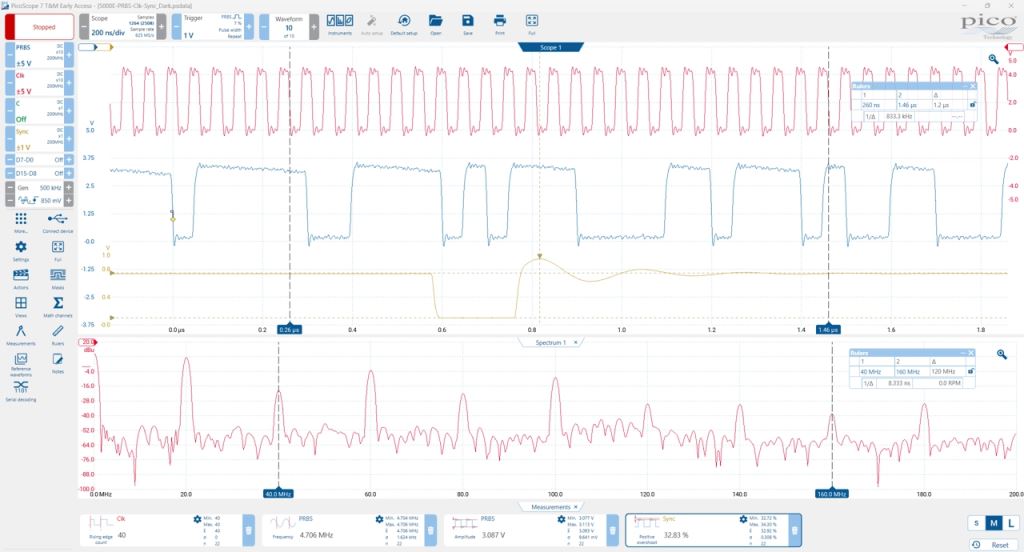Viewport: 1024px width, 552px height.
Task: Decrease trigger level with Trigger minus button
Action: coord(177,27)
